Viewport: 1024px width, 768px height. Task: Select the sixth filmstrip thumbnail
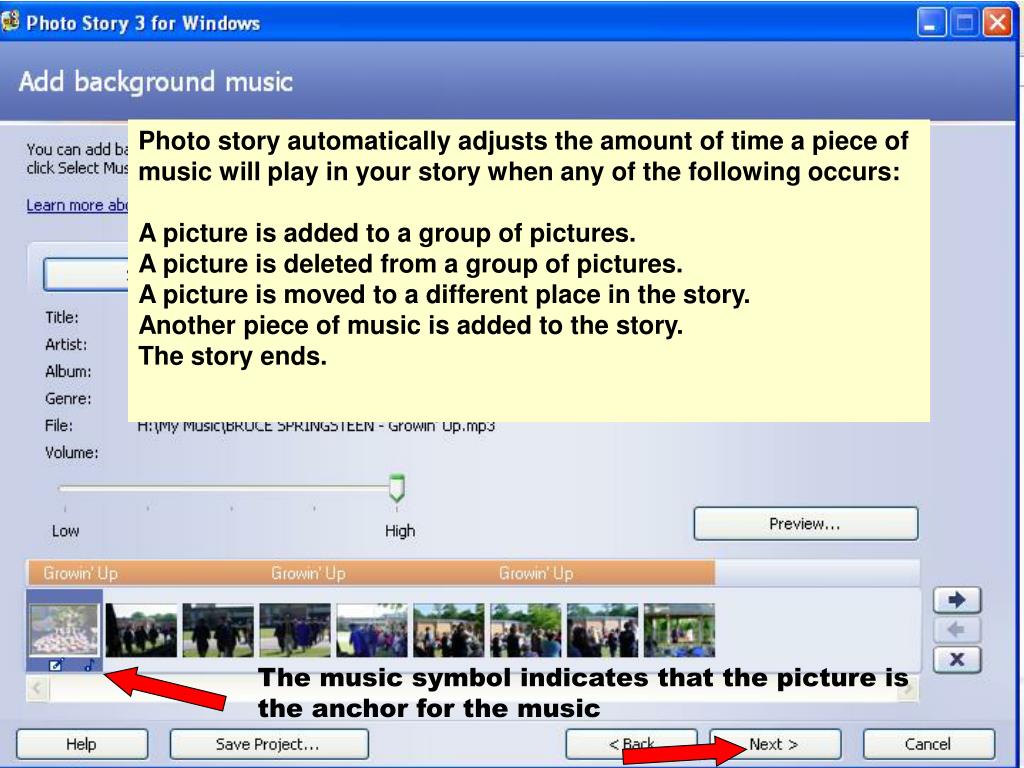click(x=449, y=630)
